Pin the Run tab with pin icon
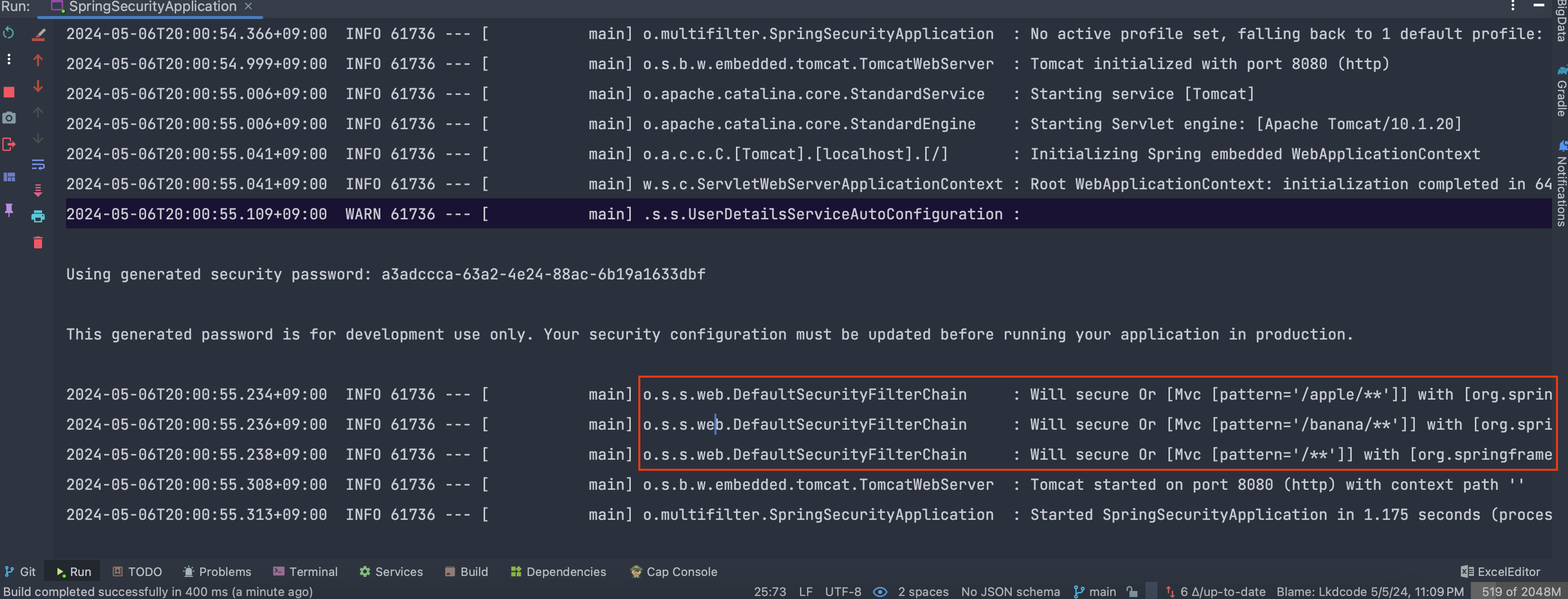This screenshot has width=1568, height=599. (x=9, y=210)
